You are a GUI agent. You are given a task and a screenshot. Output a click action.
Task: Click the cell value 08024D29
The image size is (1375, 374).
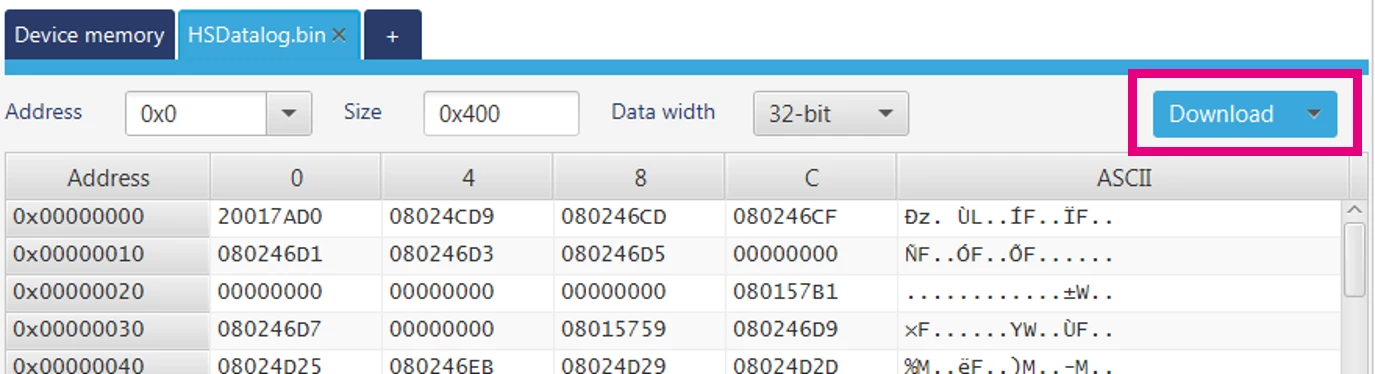pos(614,365)
